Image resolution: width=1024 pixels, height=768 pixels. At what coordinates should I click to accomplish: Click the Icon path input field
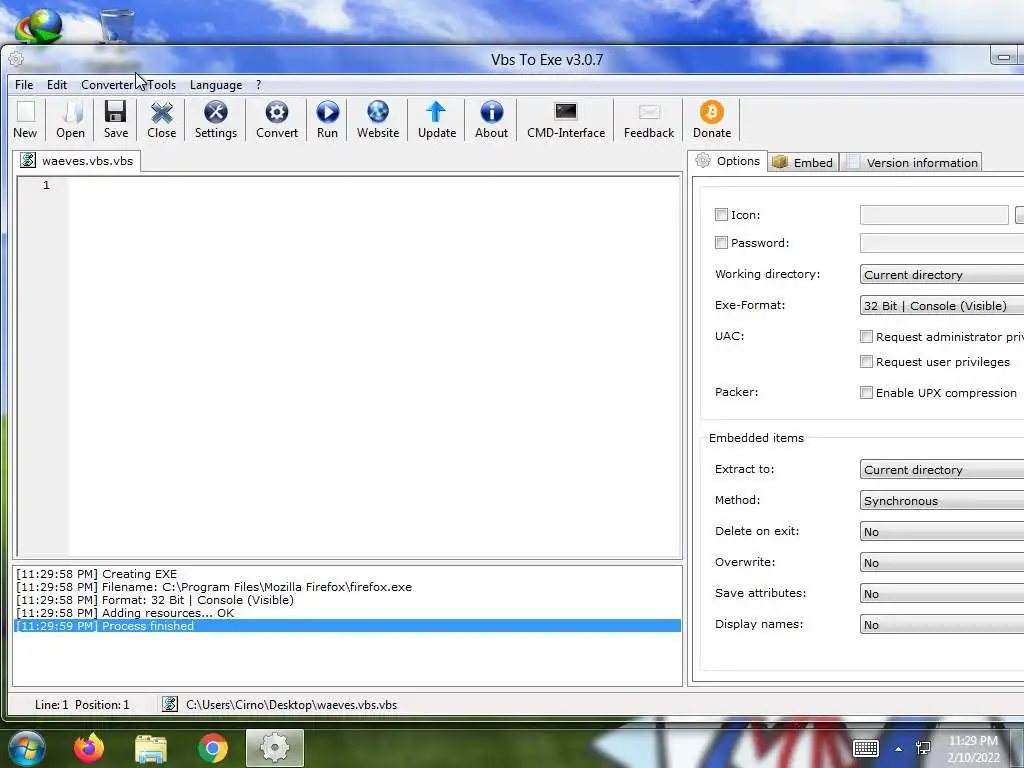[934, 214]
